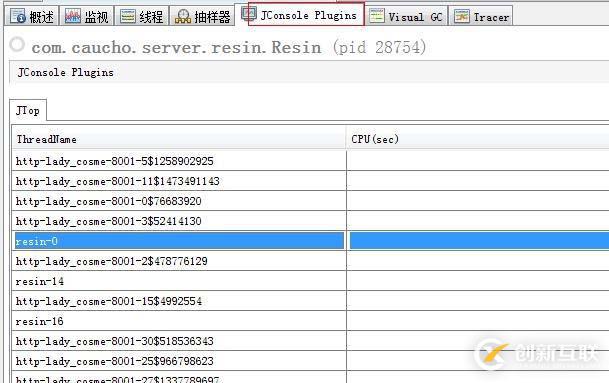Click the CPU cell of resin-0 row
609x383 pixels.
point(479,241)
